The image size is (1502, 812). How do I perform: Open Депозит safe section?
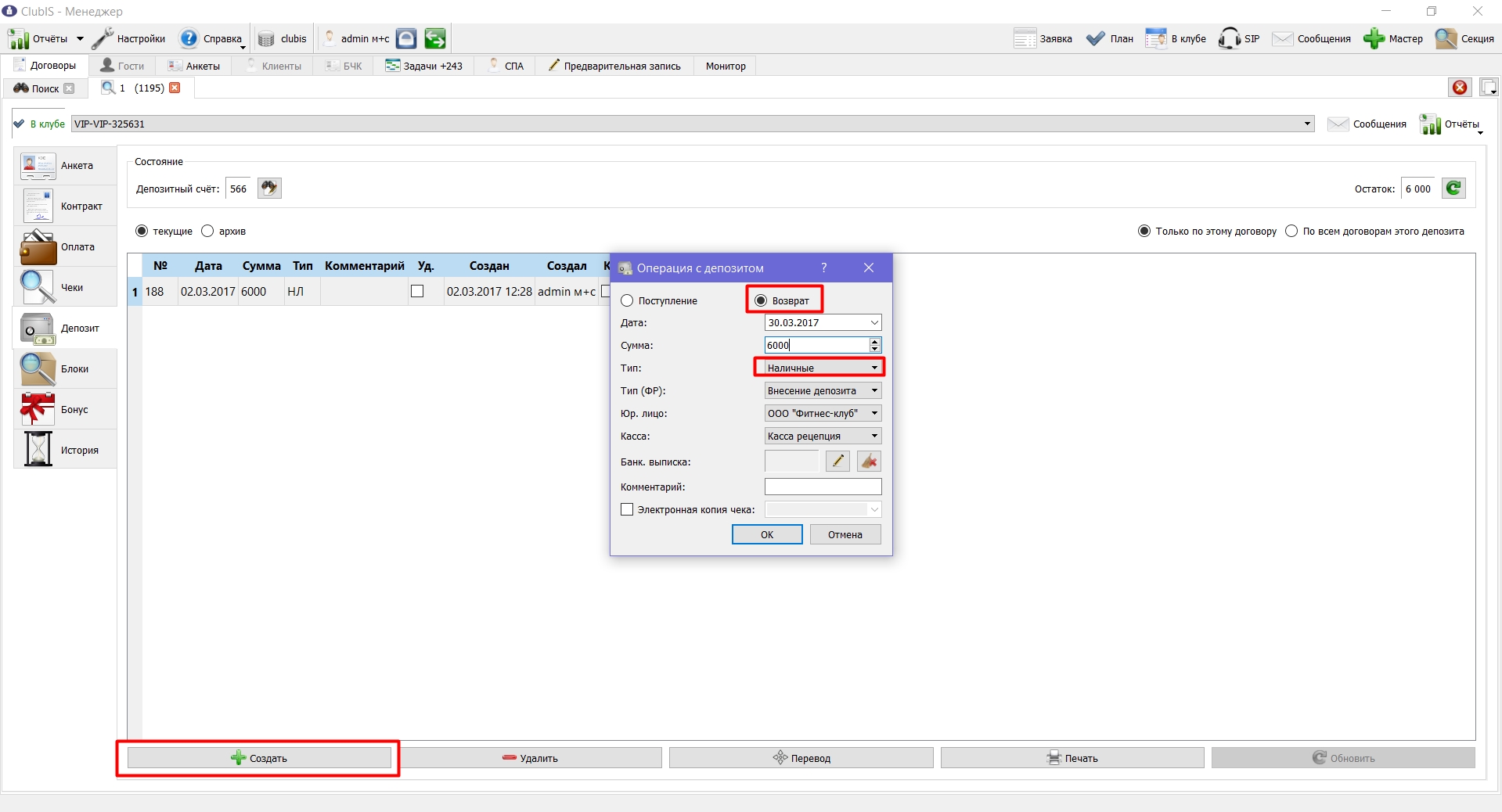point(65,328)
